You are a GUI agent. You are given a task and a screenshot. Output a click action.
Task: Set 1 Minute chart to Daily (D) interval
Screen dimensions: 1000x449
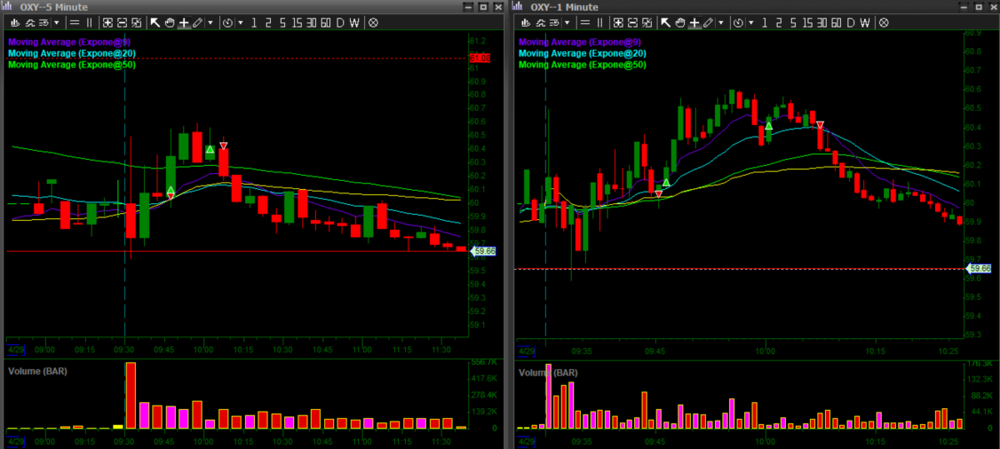850,21
